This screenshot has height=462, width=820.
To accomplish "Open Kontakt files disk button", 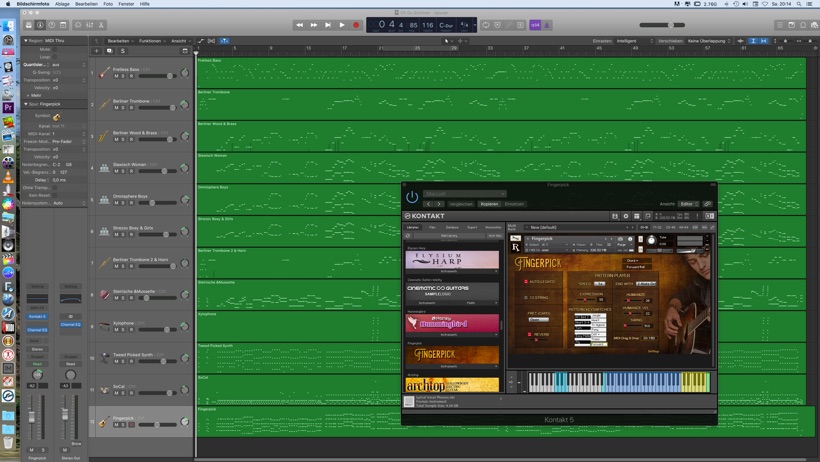I will pos(614,216).
